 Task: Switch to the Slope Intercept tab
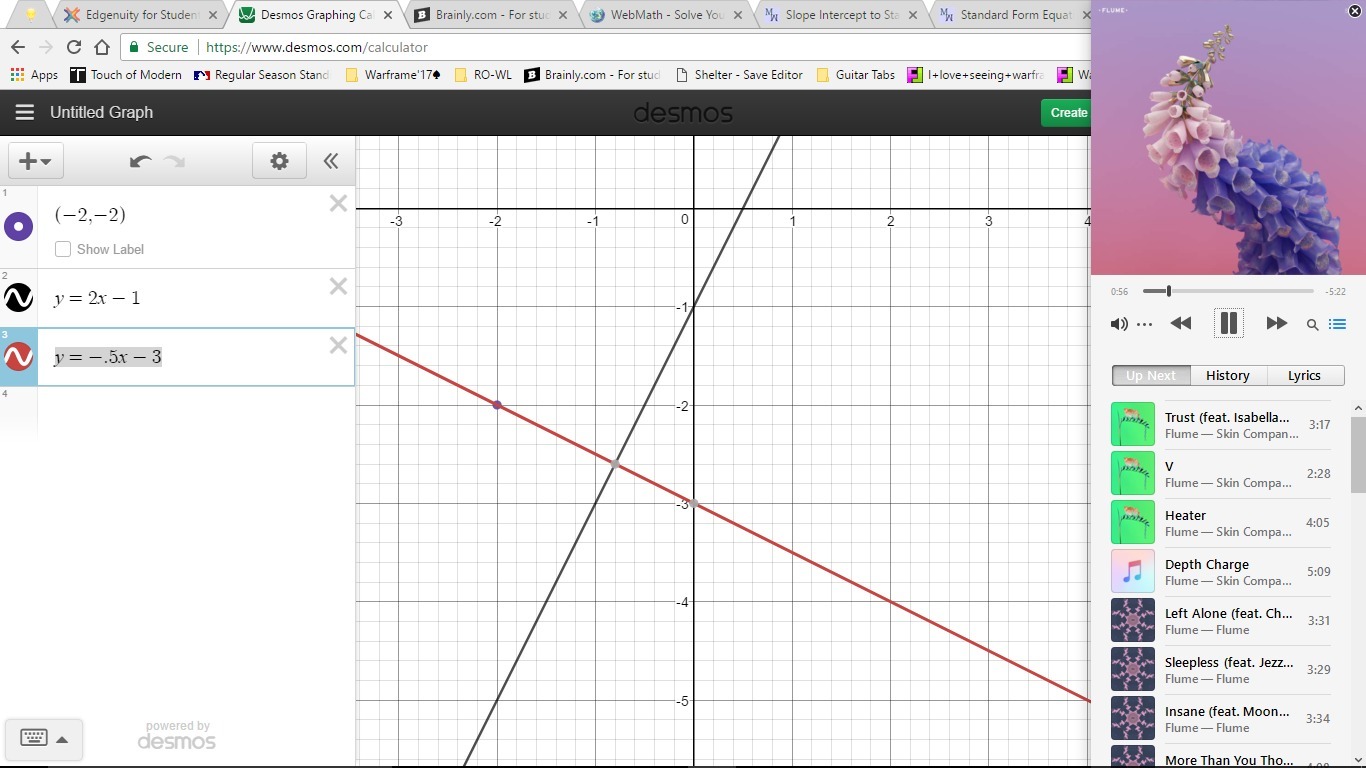tap(841, 15)
